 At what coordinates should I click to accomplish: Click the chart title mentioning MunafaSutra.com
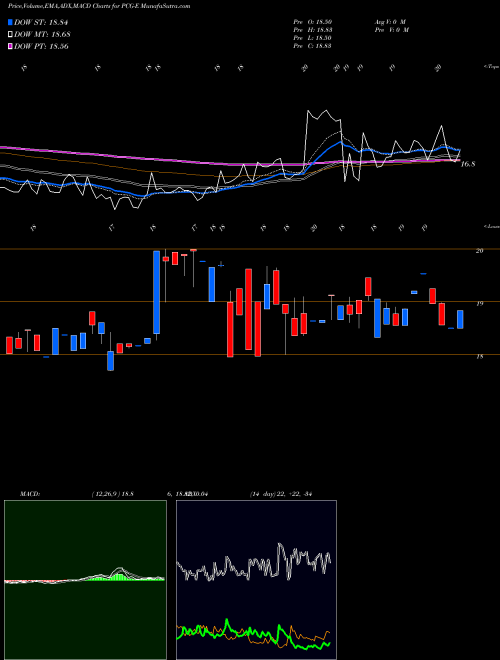pos(99,6)
